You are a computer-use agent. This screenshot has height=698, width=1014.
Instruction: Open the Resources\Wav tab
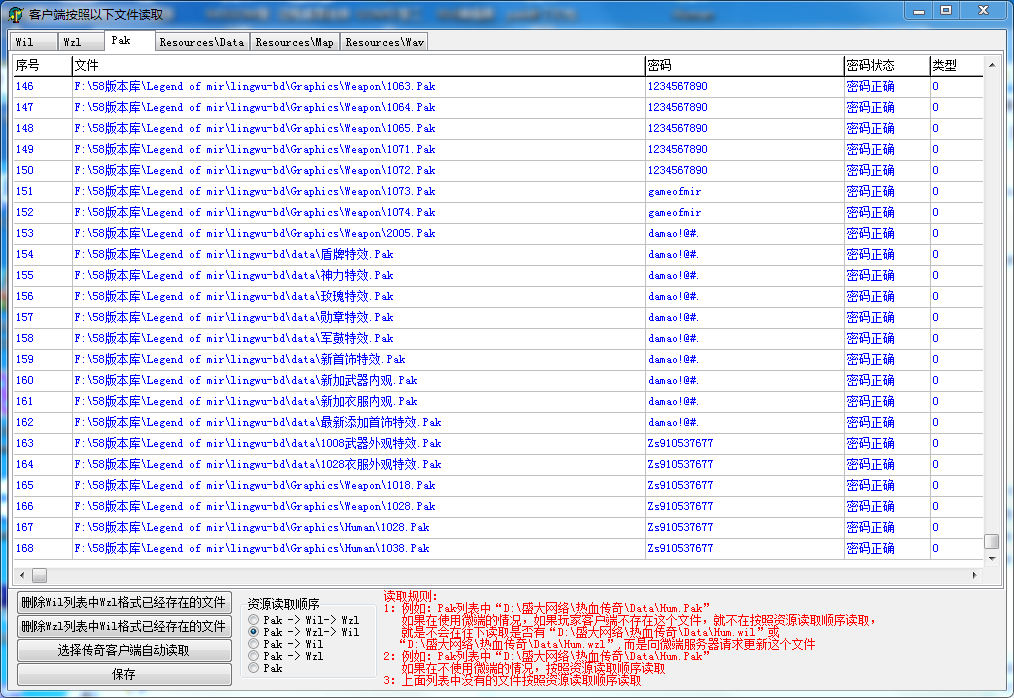(x=384, y=42)
